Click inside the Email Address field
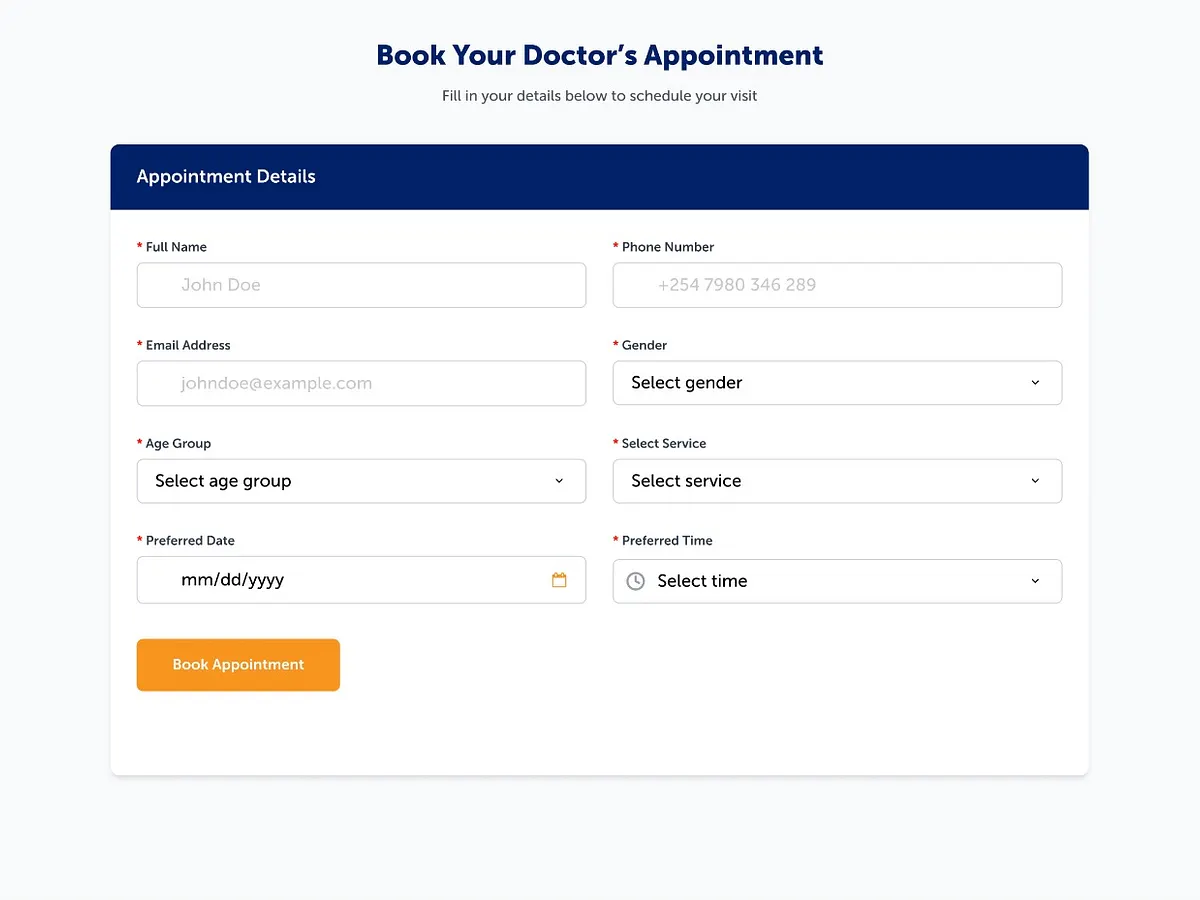This screenshot has height=900, width=1200. [361, 383]
